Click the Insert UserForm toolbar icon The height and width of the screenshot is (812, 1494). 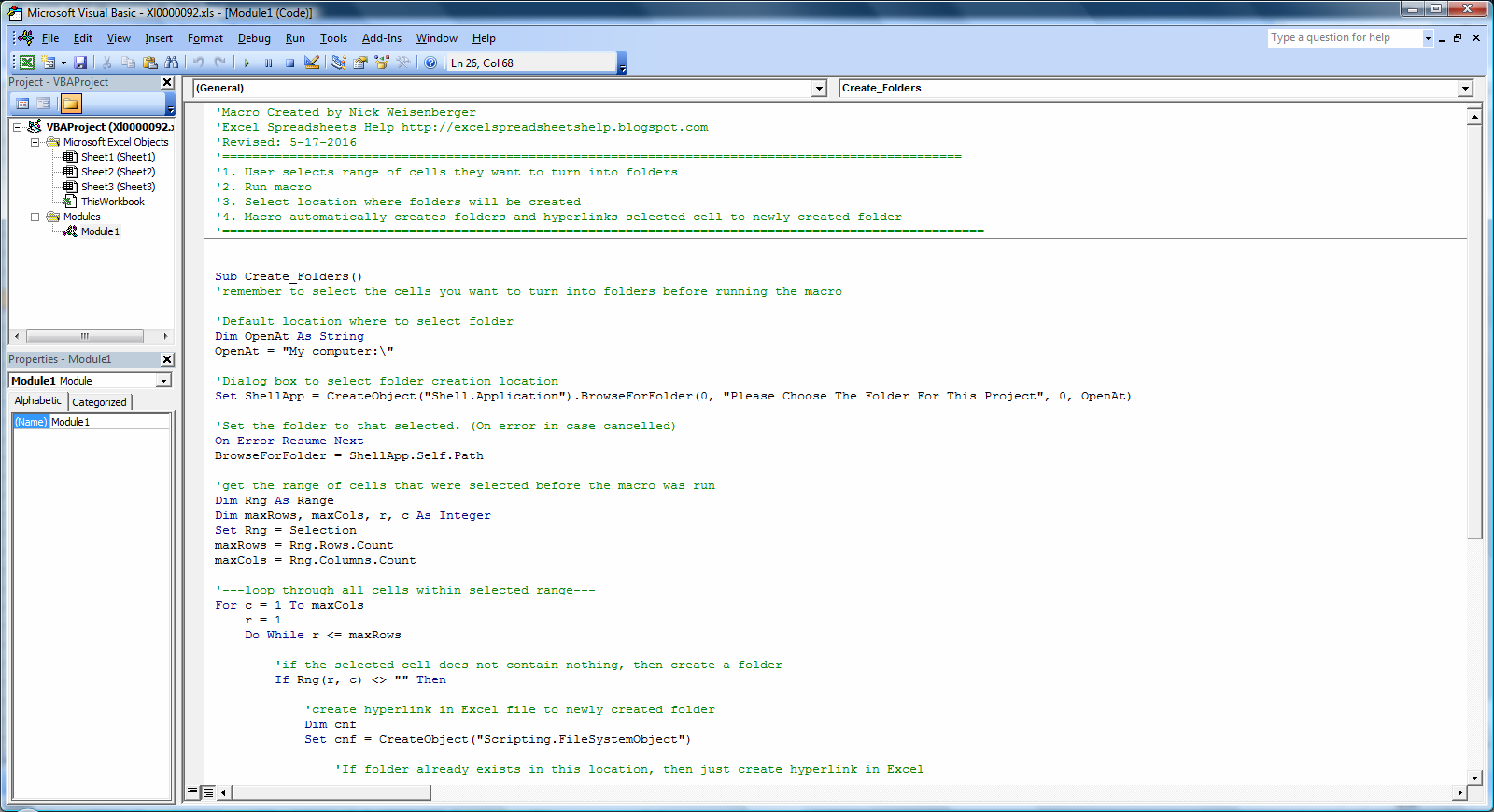[49, 63]
